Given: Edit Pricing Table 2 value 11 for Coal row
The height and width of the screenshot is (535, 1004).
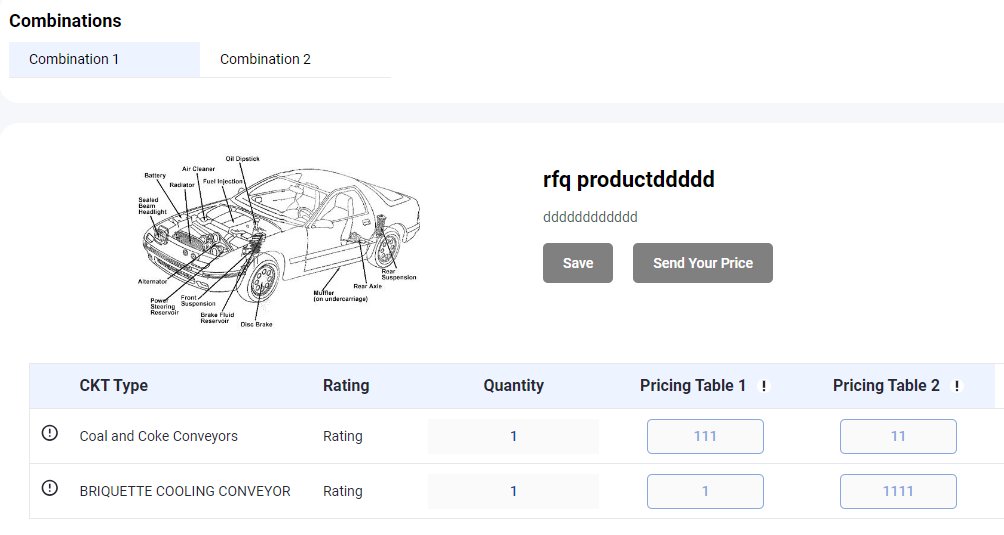Looking at the screenshot, I should [898, 436].
